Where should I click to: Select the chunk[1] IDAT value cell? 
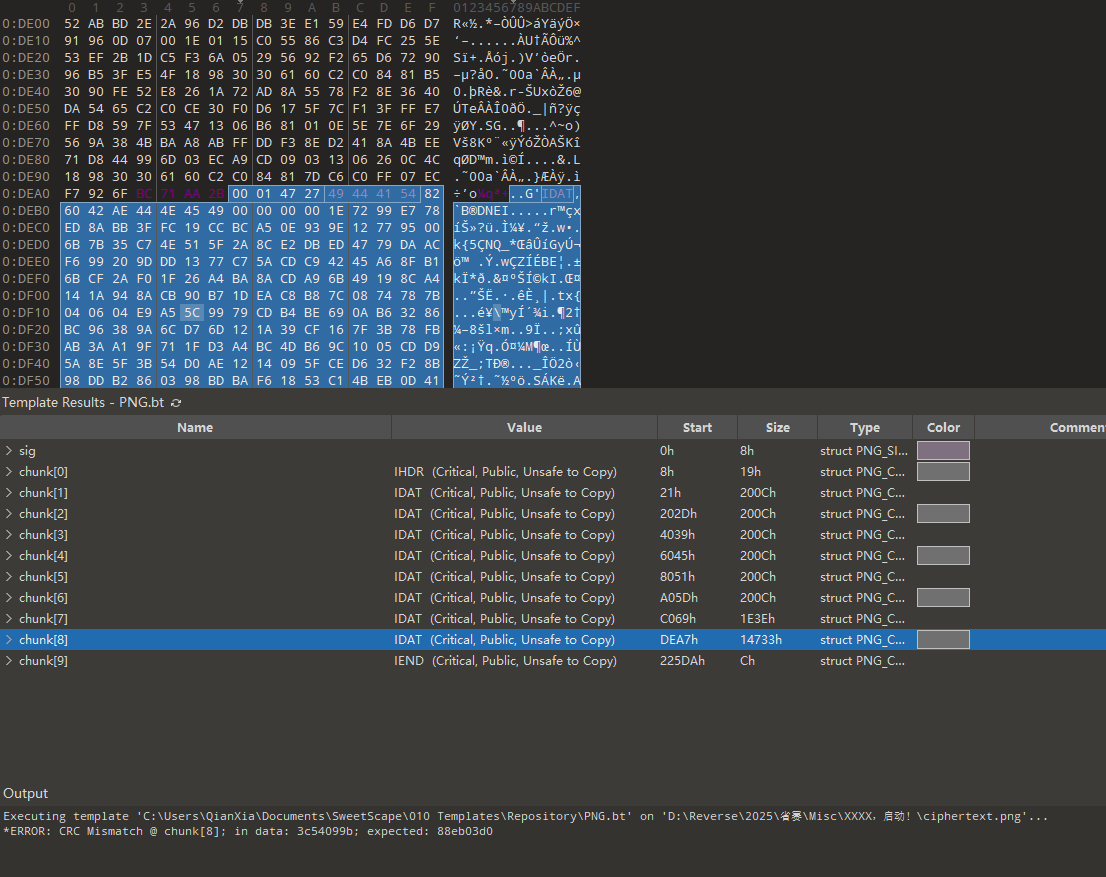(x=504, y=493)
